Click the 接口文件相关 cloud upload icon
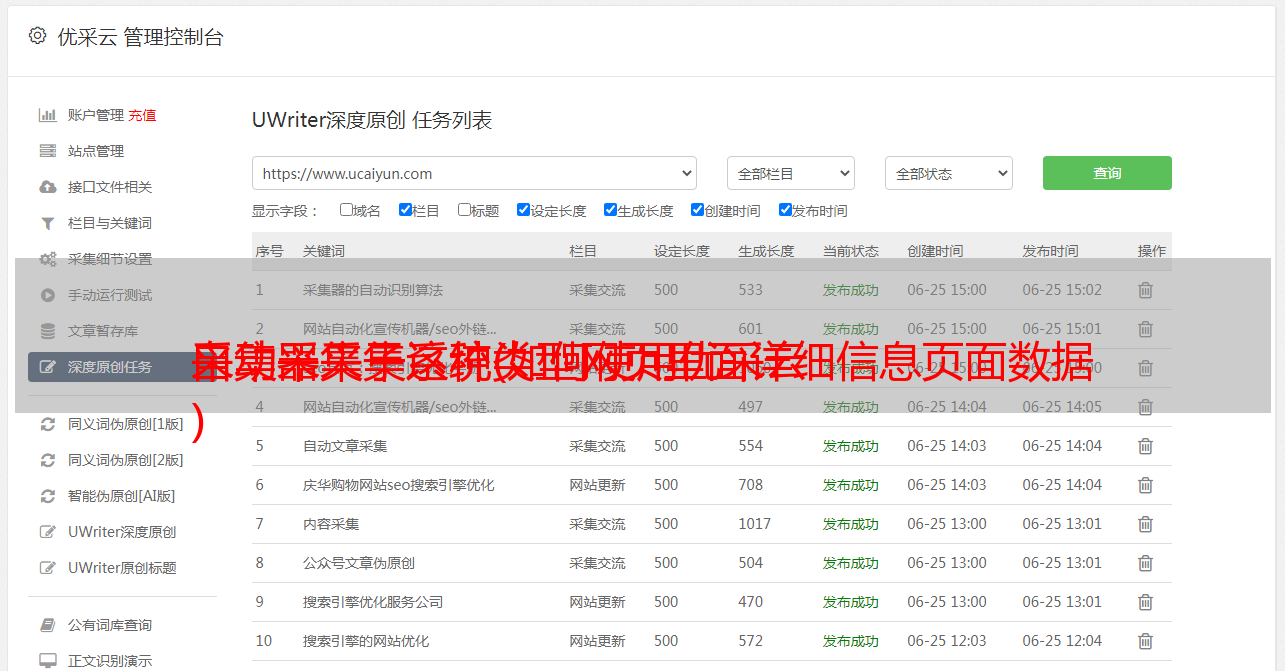 point(47,187)
